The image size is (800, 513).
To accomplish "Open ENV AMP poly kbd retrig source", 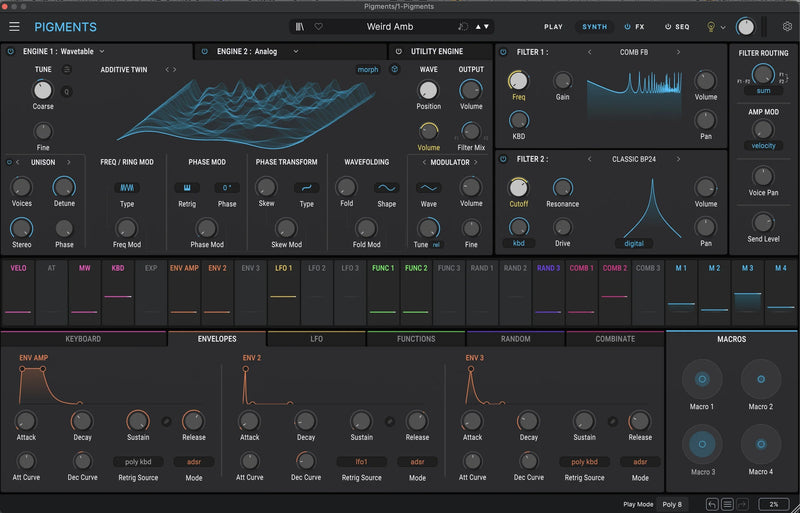I will pyautogui.click(x=138, y=462).
